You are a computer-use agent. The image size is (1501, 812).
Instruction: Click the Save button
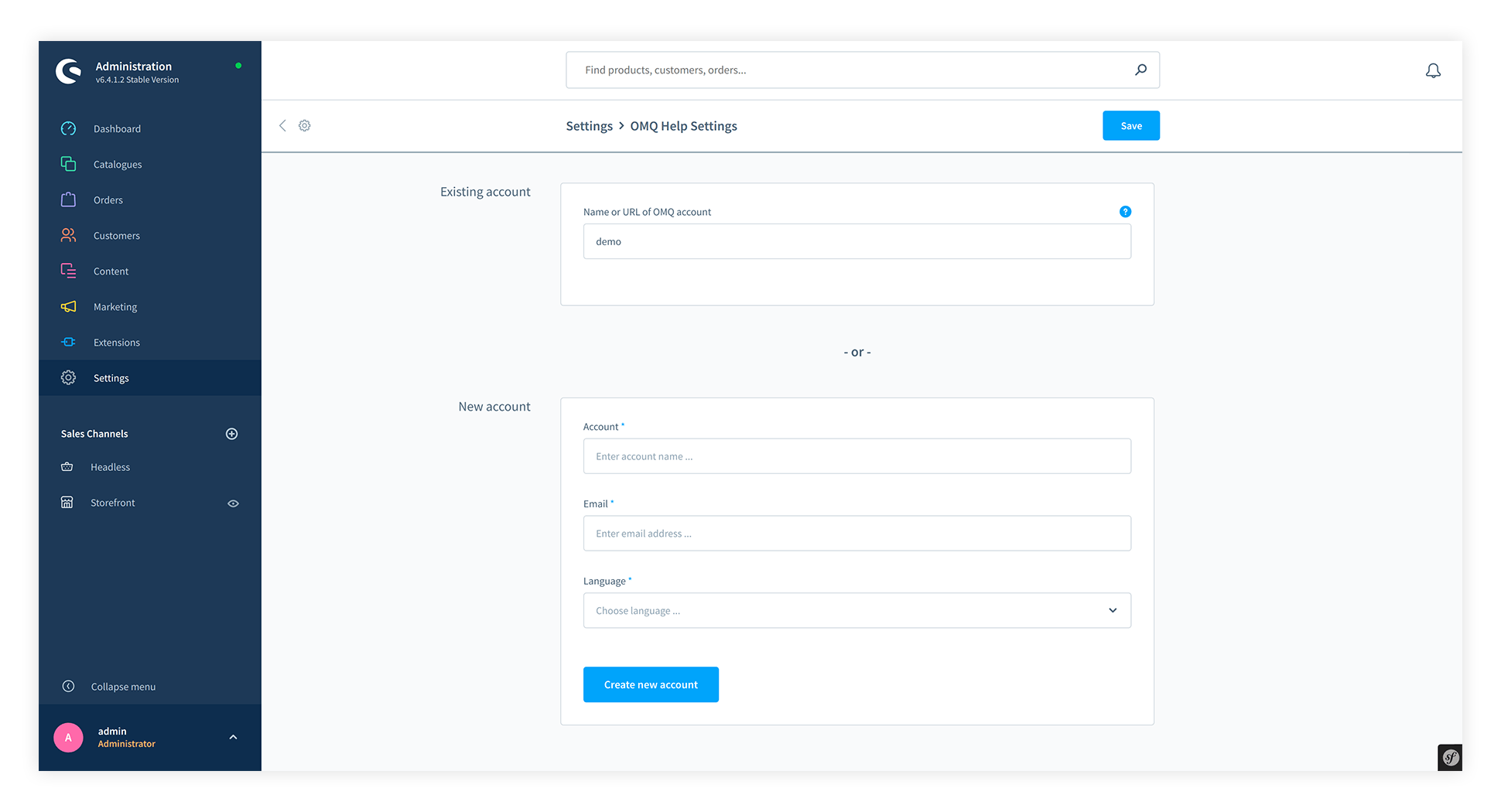point(1130,125)
